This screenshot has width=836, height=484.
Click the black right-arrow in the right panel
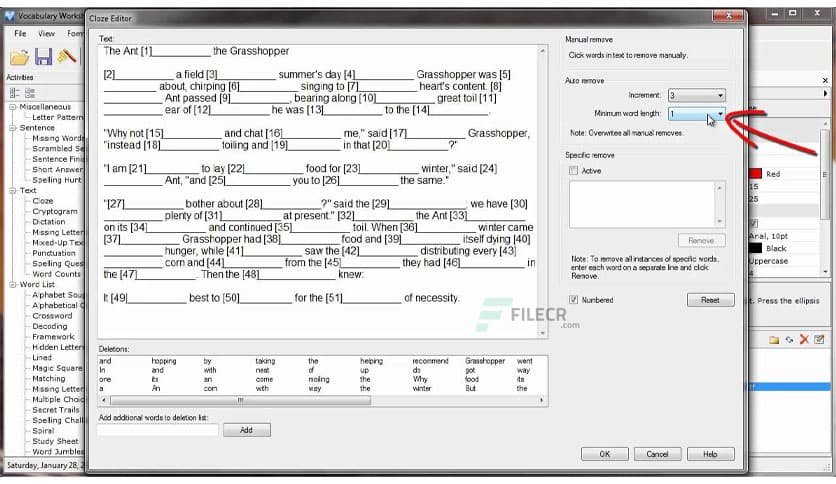coord(825,93)
